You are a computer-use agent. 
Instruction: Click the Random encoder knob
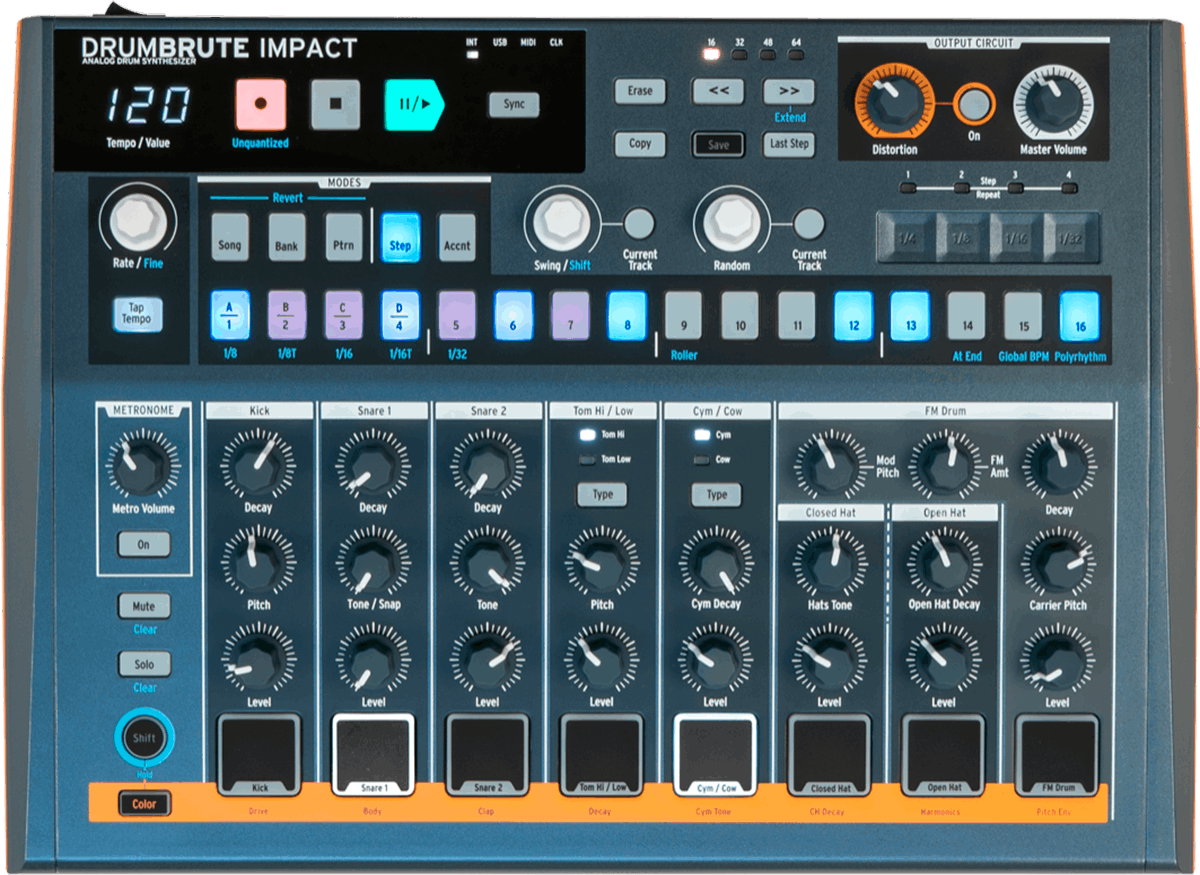pos(731,223)
